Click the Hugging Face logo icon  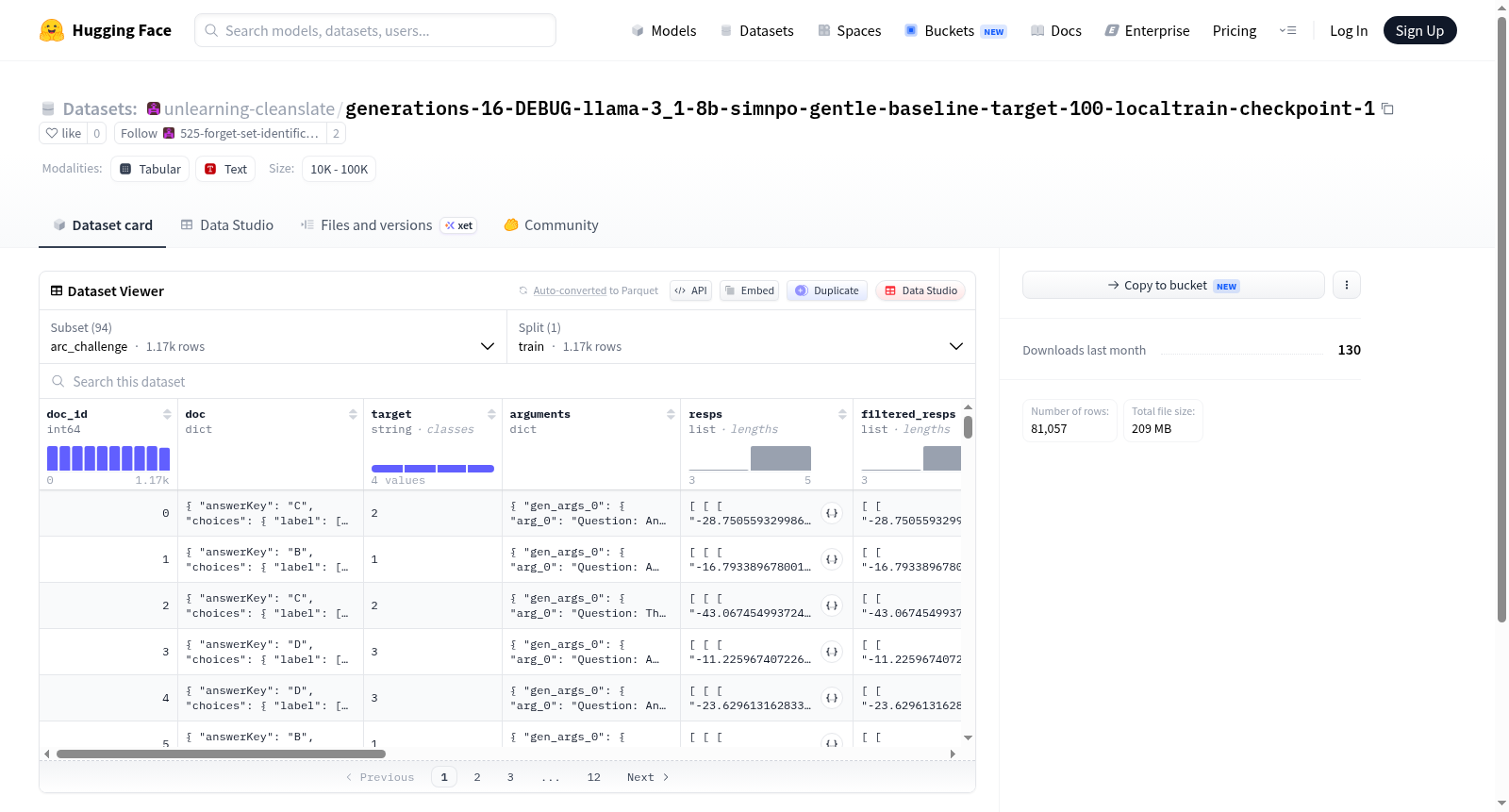[x=52, y=30]
